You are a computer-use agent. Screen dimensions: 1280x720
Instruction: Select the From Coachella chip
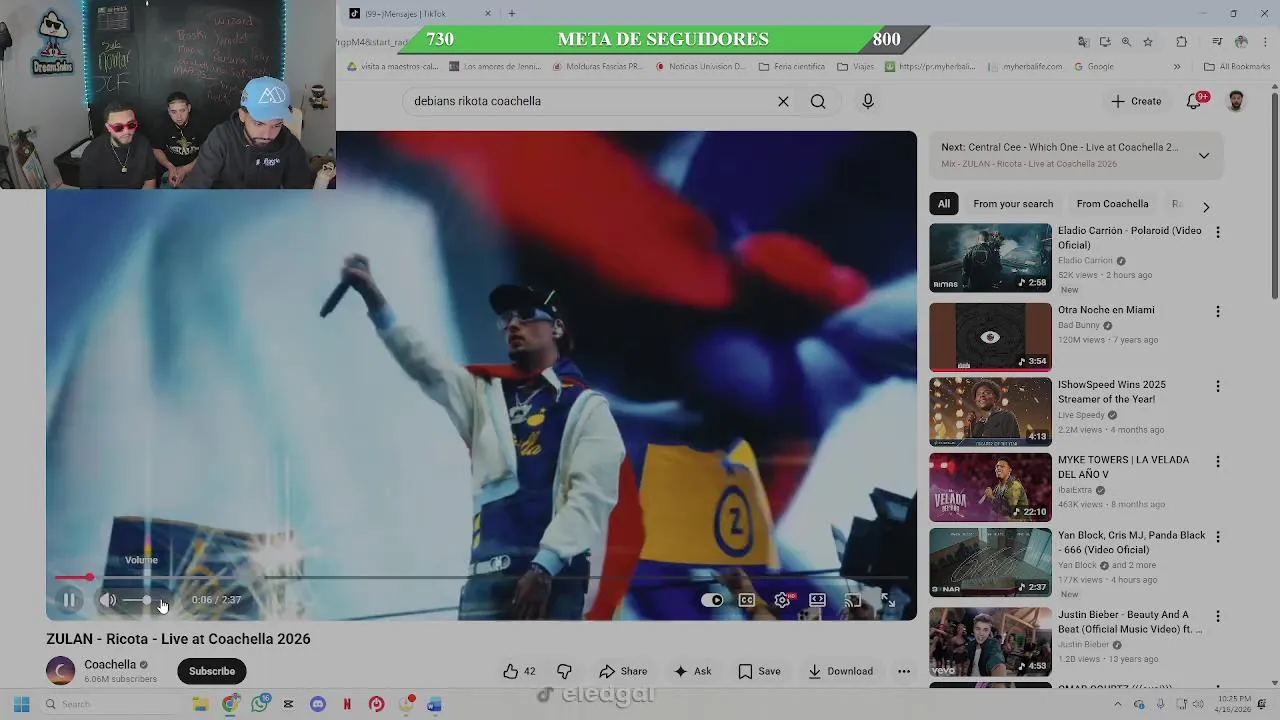click(x=1112, y=204)
